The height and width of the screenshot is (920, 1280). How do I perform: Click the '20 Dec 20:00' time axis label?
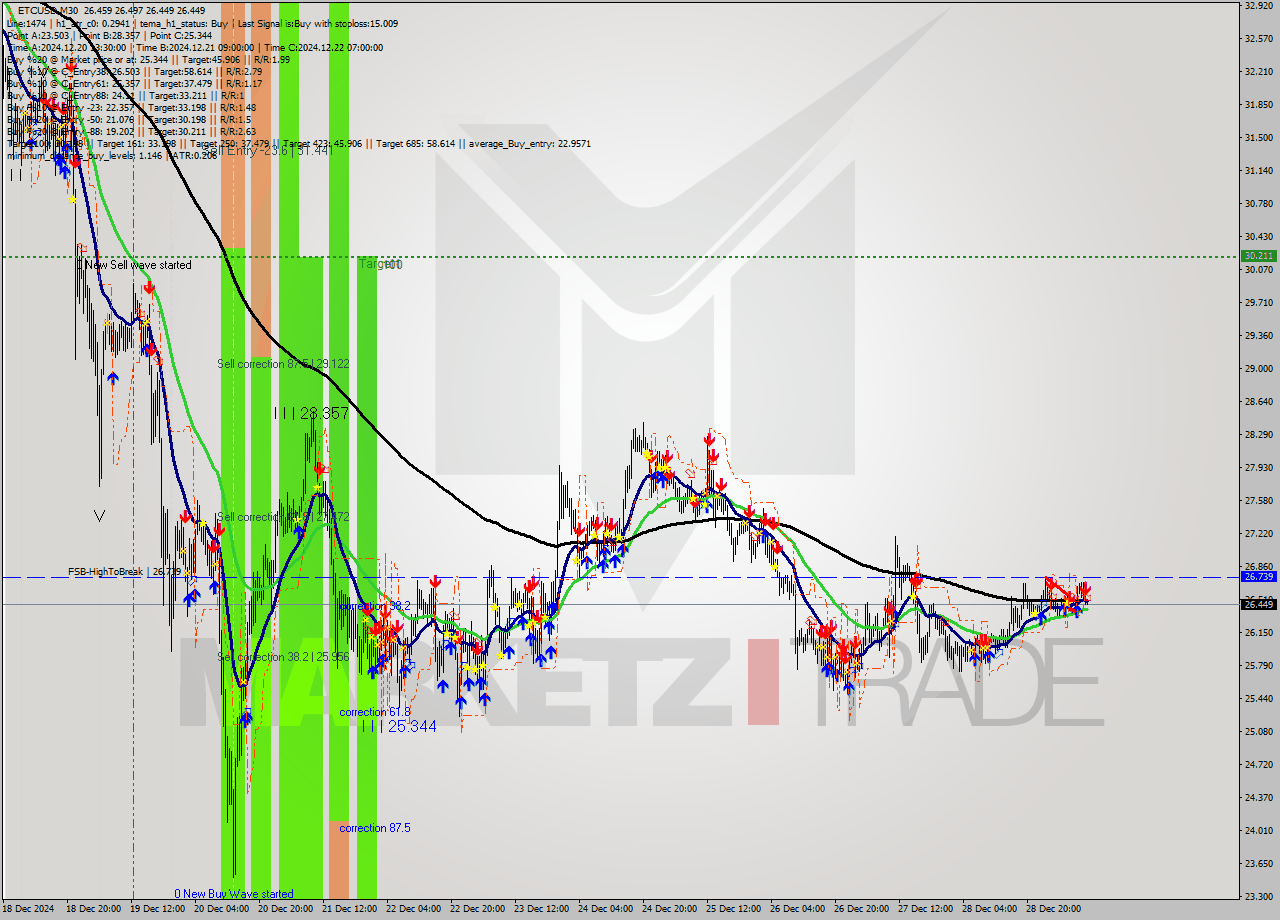point(285,909)
